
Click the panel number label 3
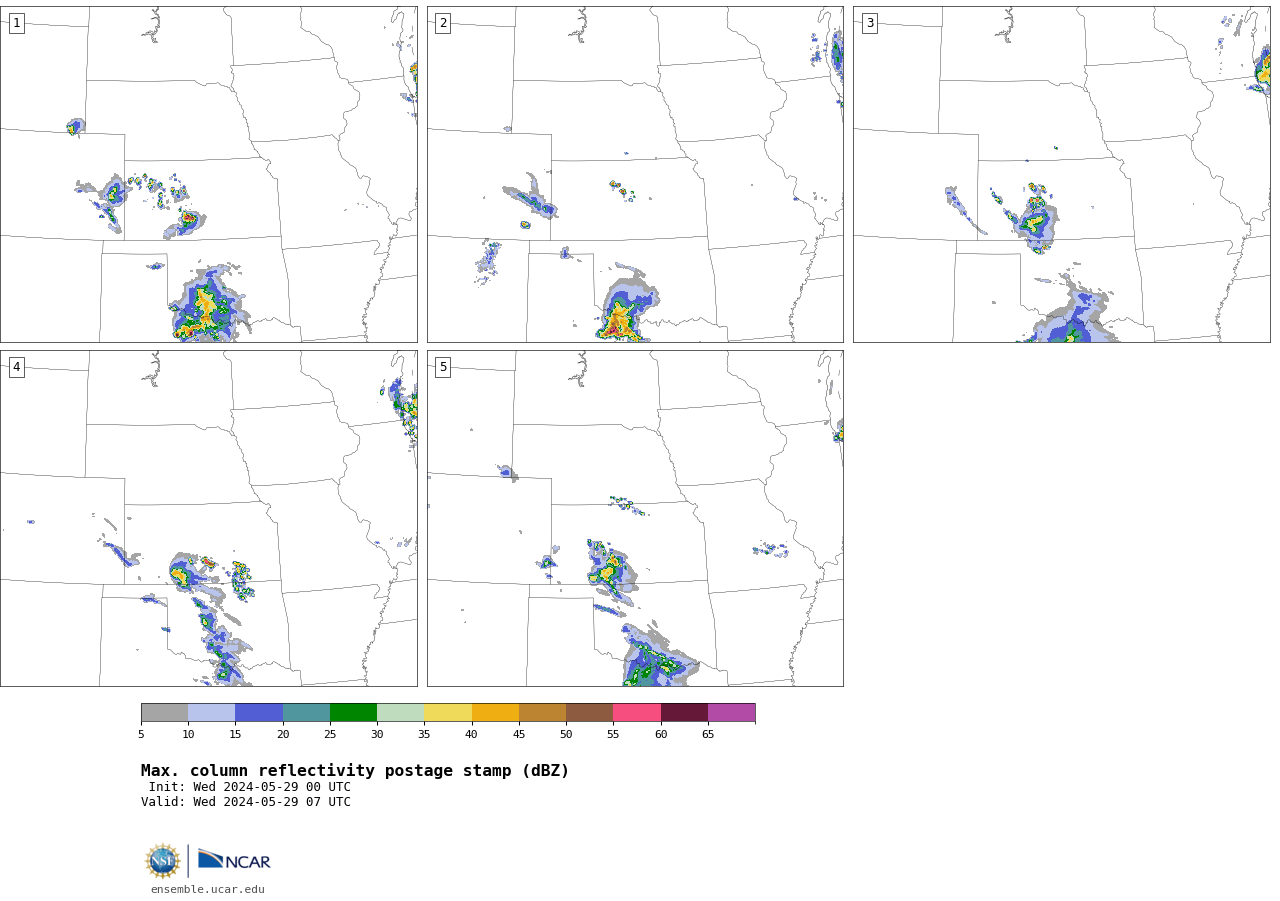869,23
